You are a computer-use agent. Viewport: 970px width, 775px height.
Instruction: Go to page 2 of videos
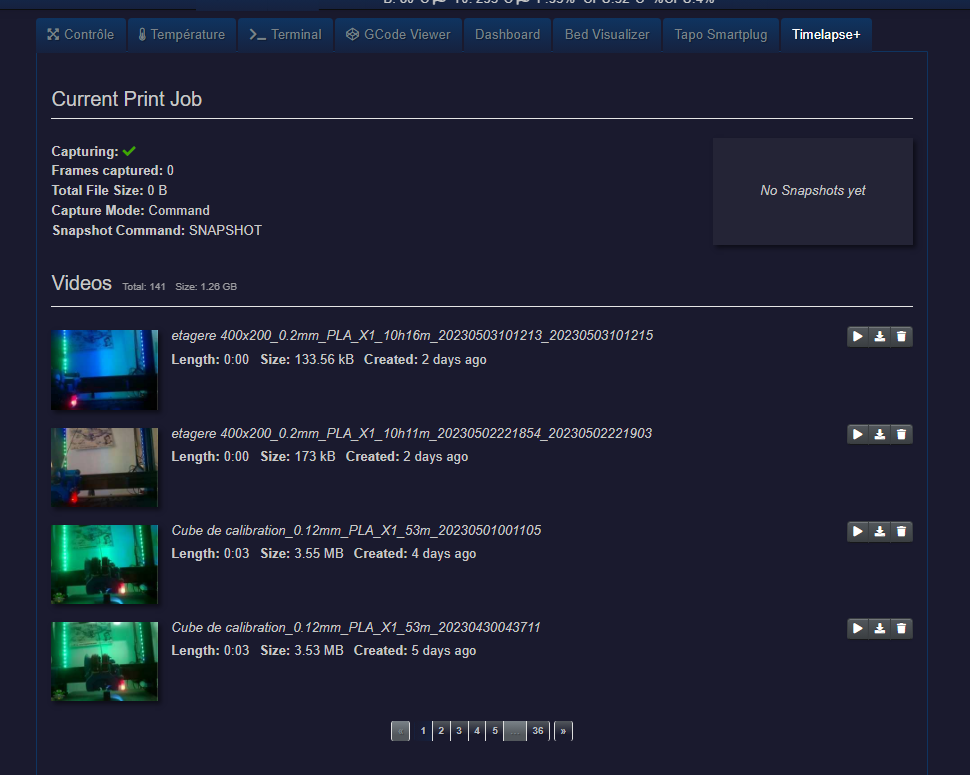[440, 731]
